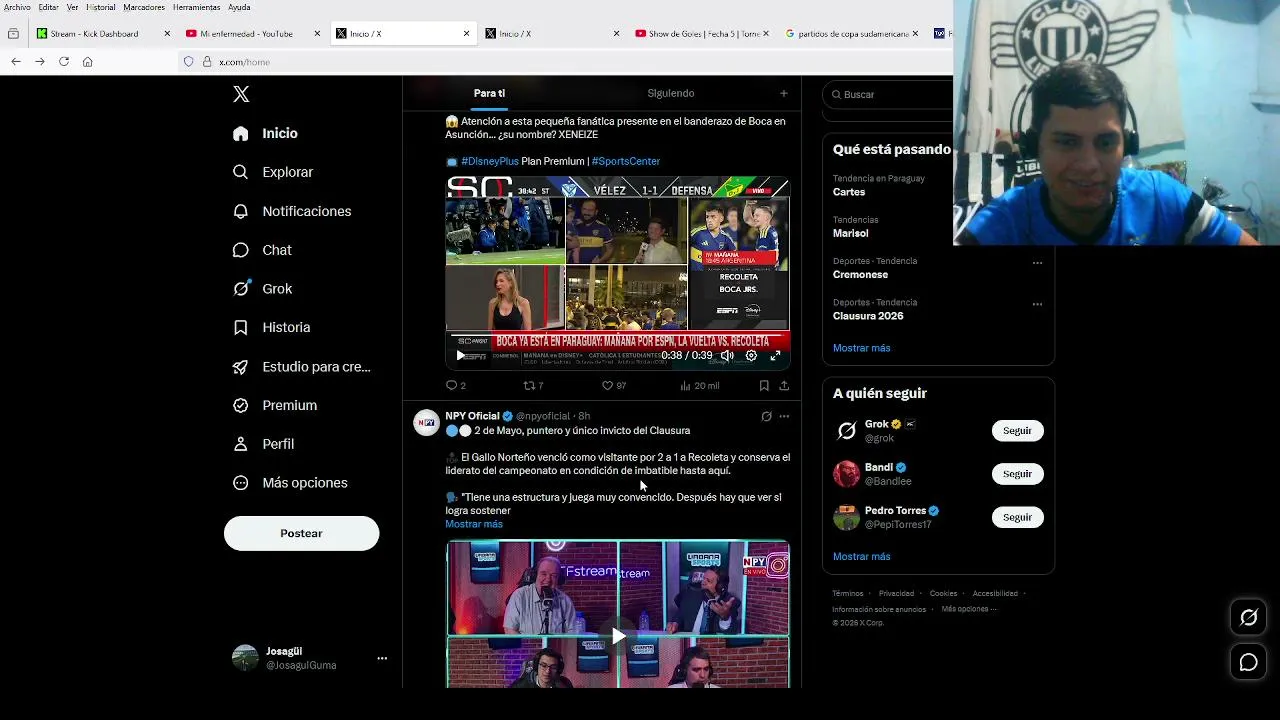
Task: Open the Historial menu in menu bar
Action: (x=101, y=7)
